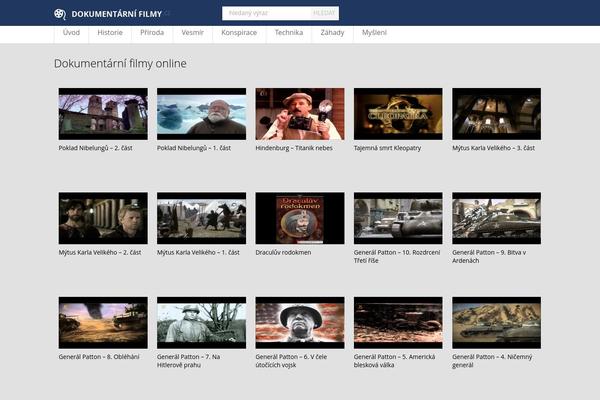Open the Konspirace category

[239, 33]
